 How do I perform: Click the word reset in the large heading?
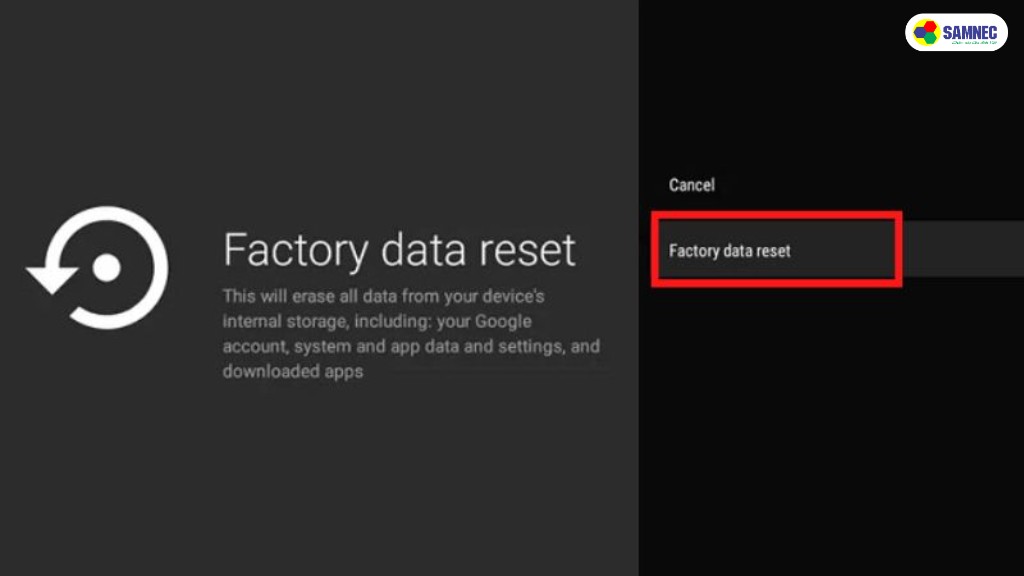pos(527,250)
